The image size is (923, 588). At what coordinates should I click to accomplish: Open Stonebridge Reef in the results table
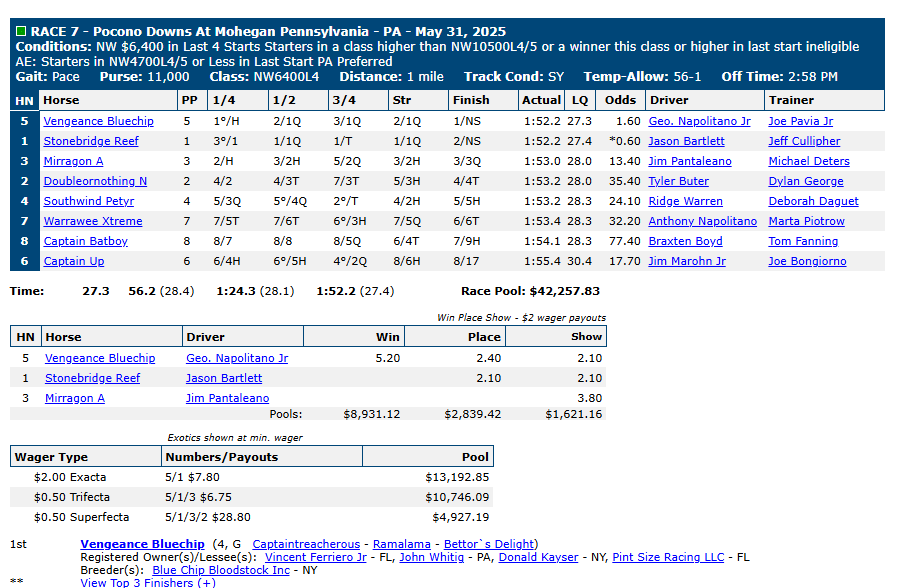(x=91, y=141)
